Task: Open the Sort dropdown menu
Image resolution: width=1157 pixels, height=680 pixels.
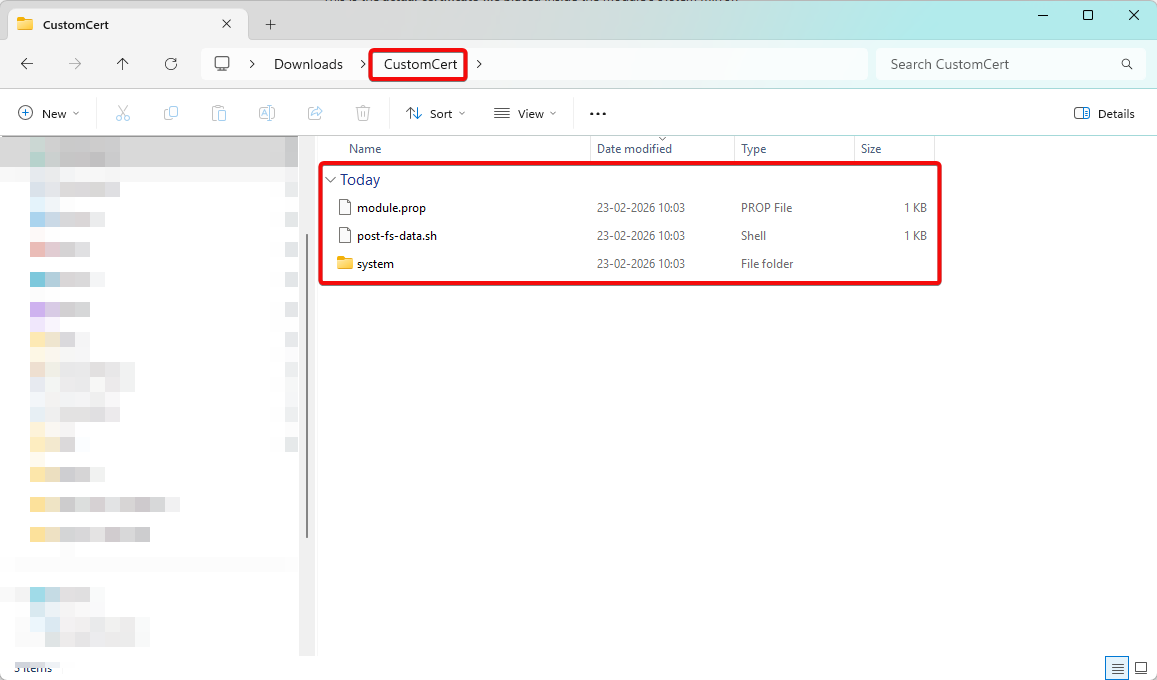Action: [436, 114]
